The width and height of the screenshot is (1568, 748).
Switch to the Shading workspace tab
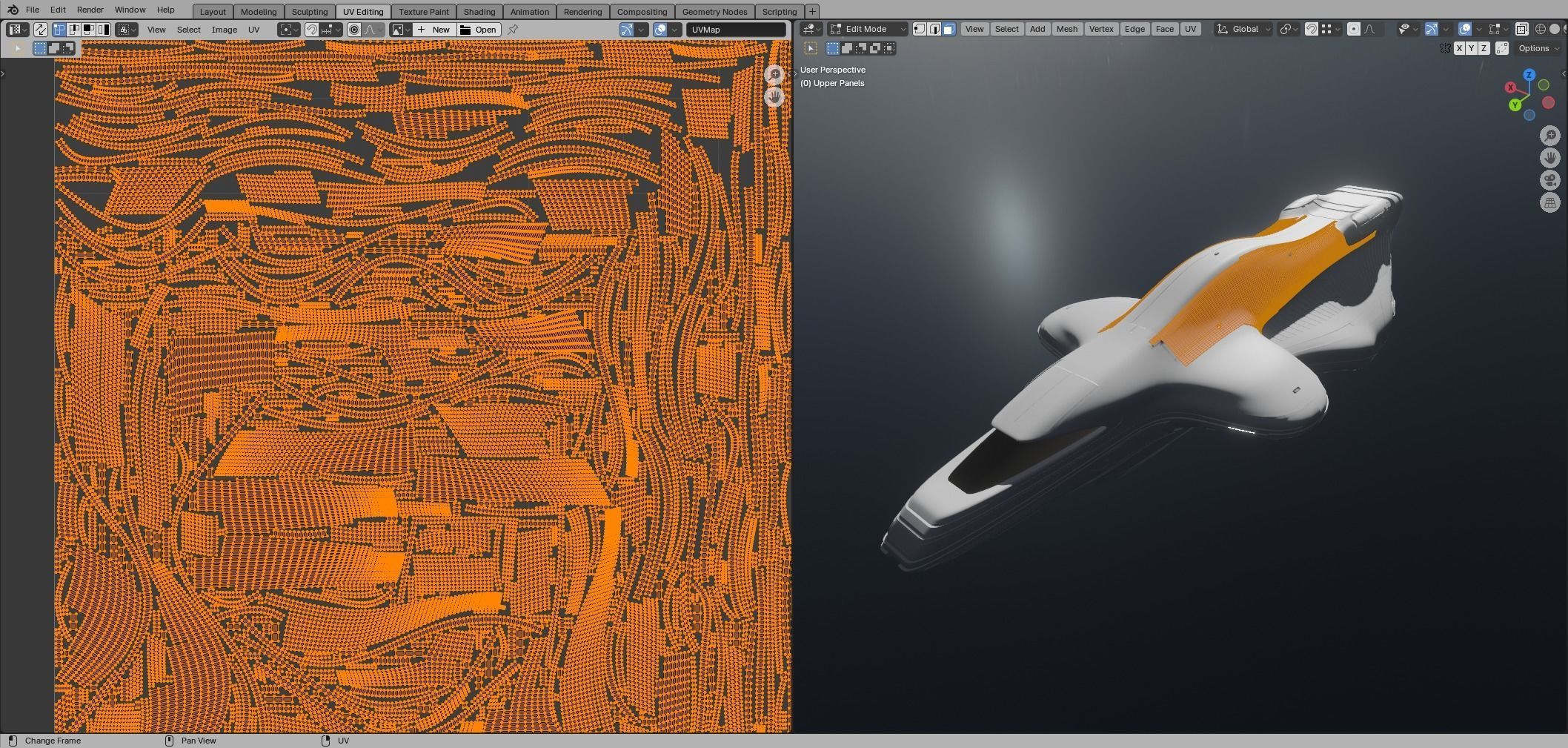[x=479, y=12]
